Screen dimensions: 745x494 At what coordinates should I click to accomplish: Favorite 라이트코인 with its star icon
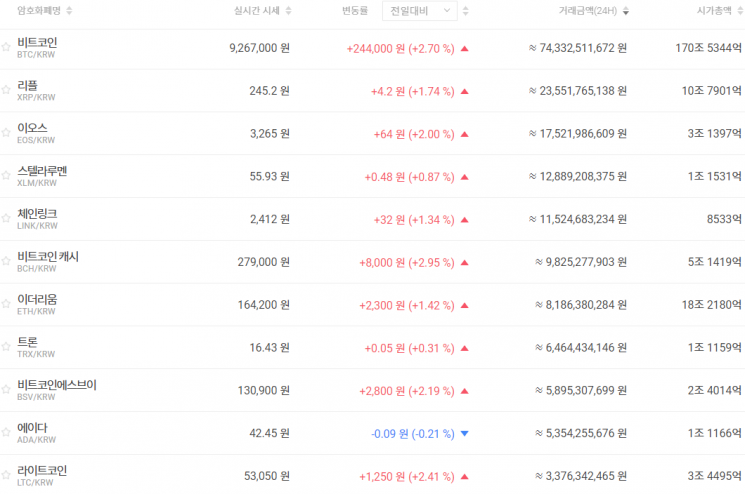tap(6, 475)
